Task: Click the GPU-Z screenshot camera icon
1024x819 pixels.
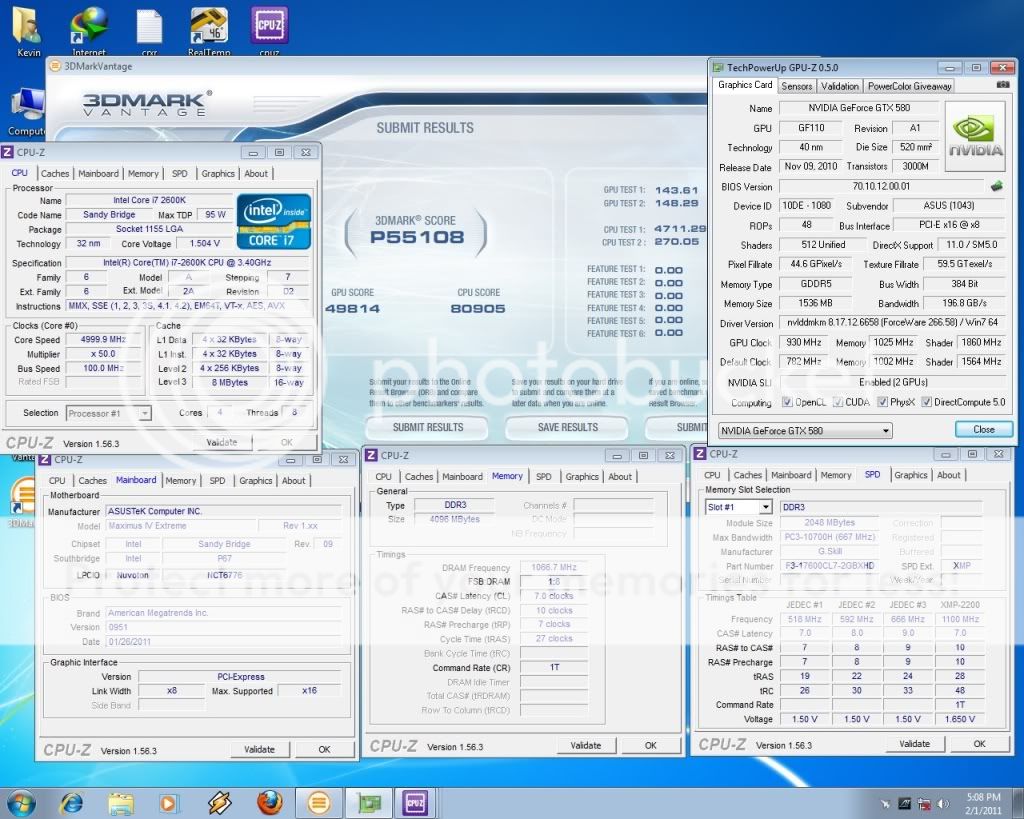Action: 1003,85
